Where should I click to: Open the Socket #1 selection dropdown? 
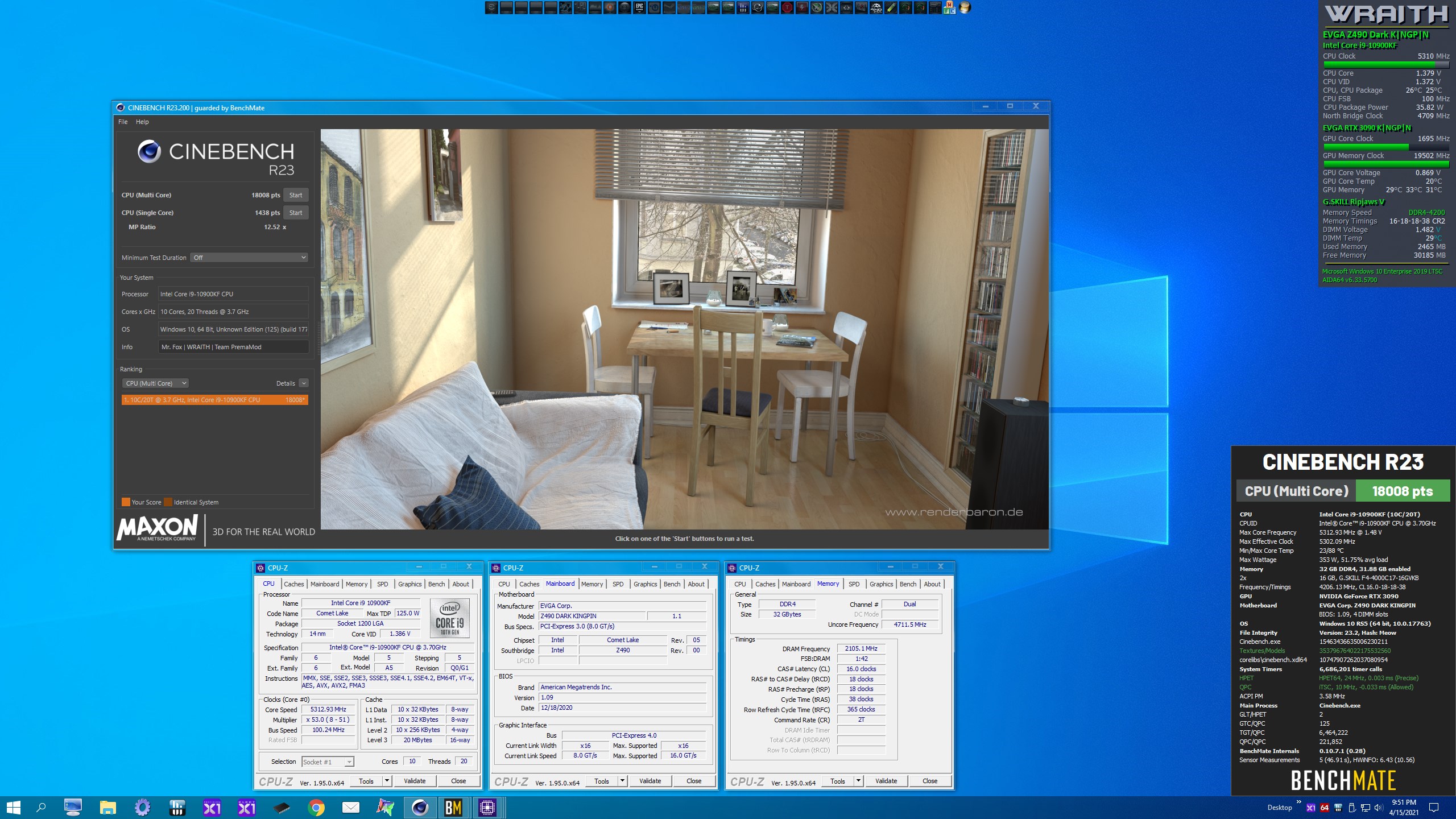[x=328, y=762]
